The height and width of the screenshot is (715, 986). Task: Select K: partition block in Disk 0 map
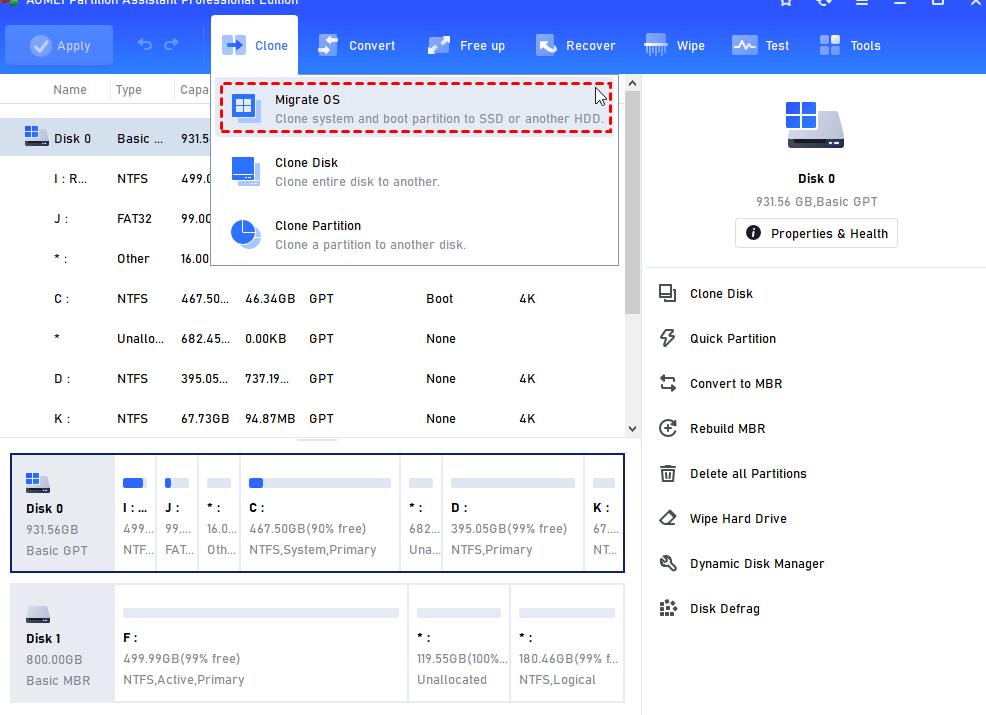click(604, 513)
